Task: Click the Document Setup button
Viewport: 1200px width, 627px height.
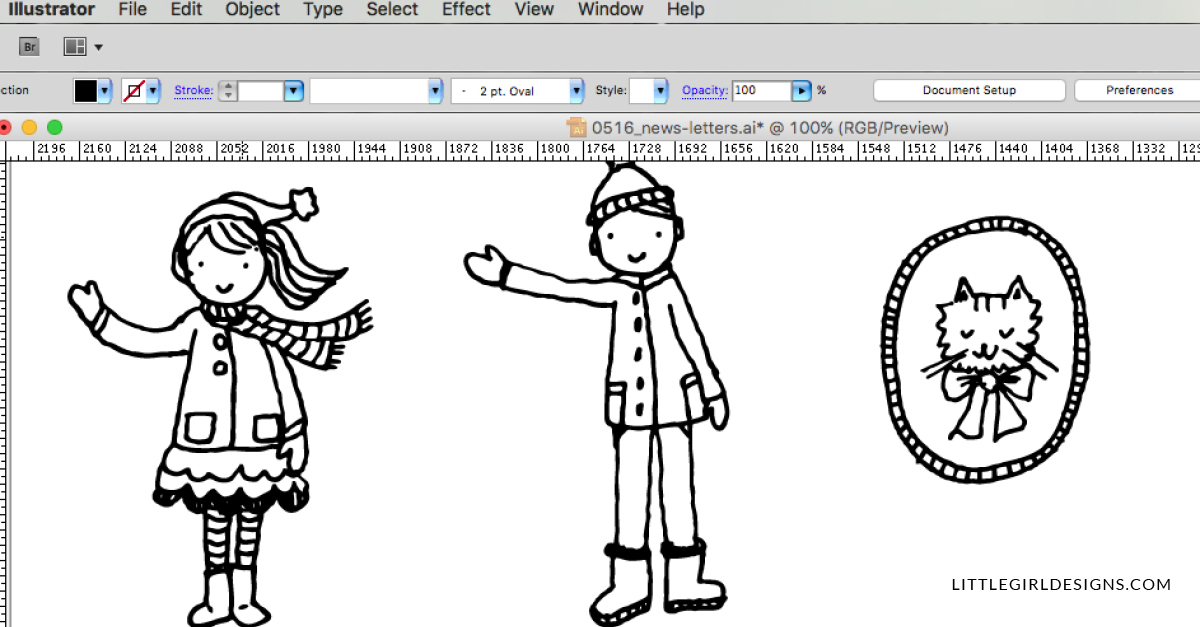Action: click(x=969, y=90)
